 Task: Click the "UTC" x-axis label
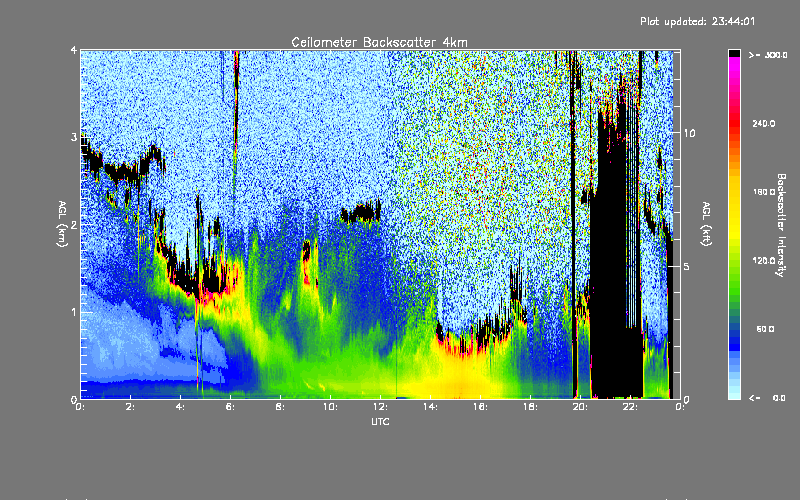point(380,421)
